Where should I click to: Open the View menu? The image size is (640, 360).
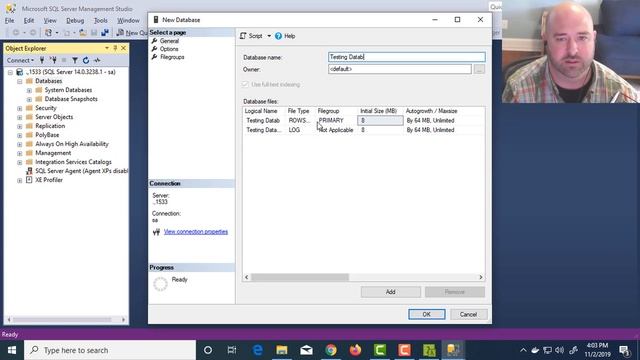(x=50, y=20)
